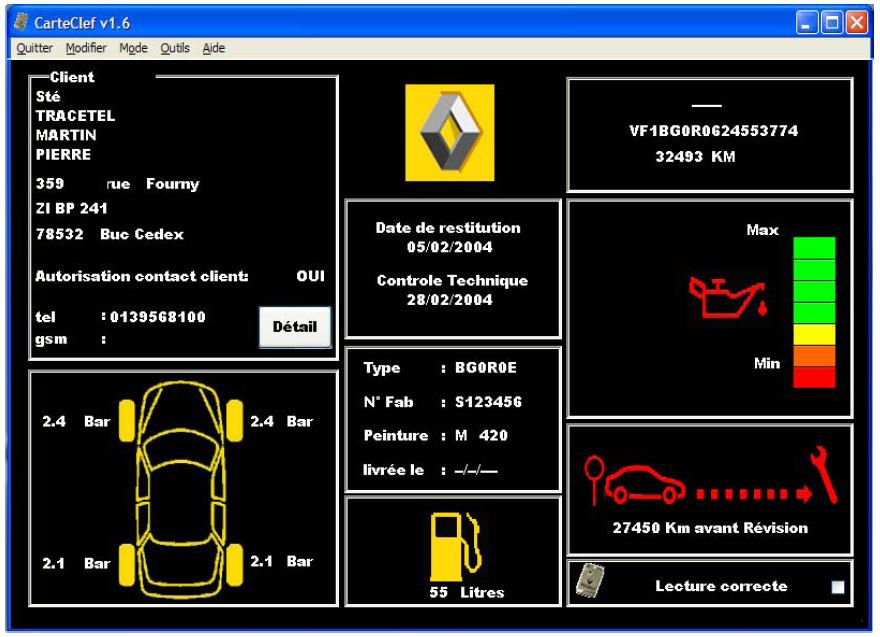This screenshot has height=637, width=880.
Task: Open the Outils menu
Action: (175, 48)
